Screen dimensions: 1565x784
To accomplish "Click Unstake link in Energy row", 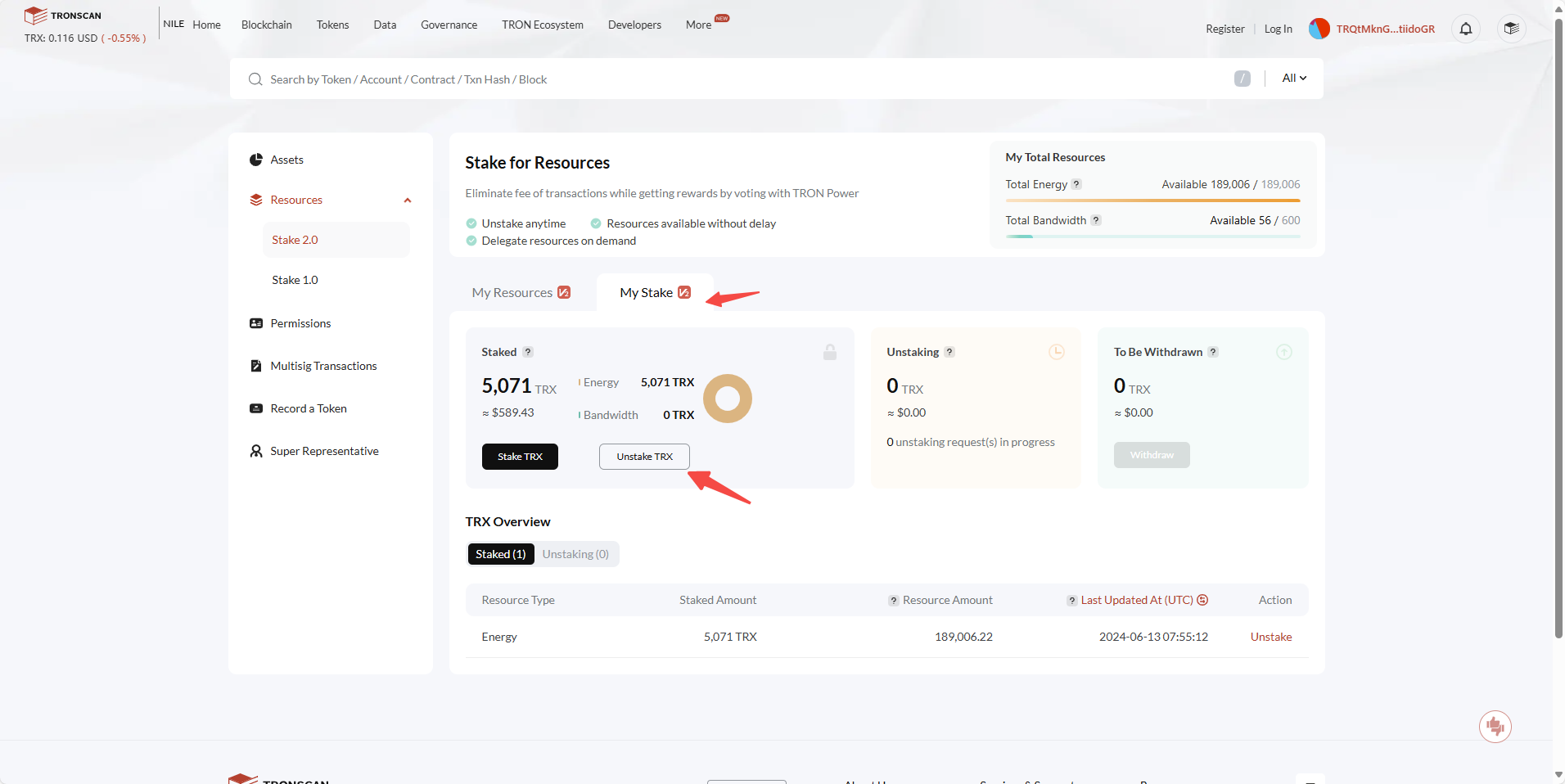I will click(x=1271, y=637).
